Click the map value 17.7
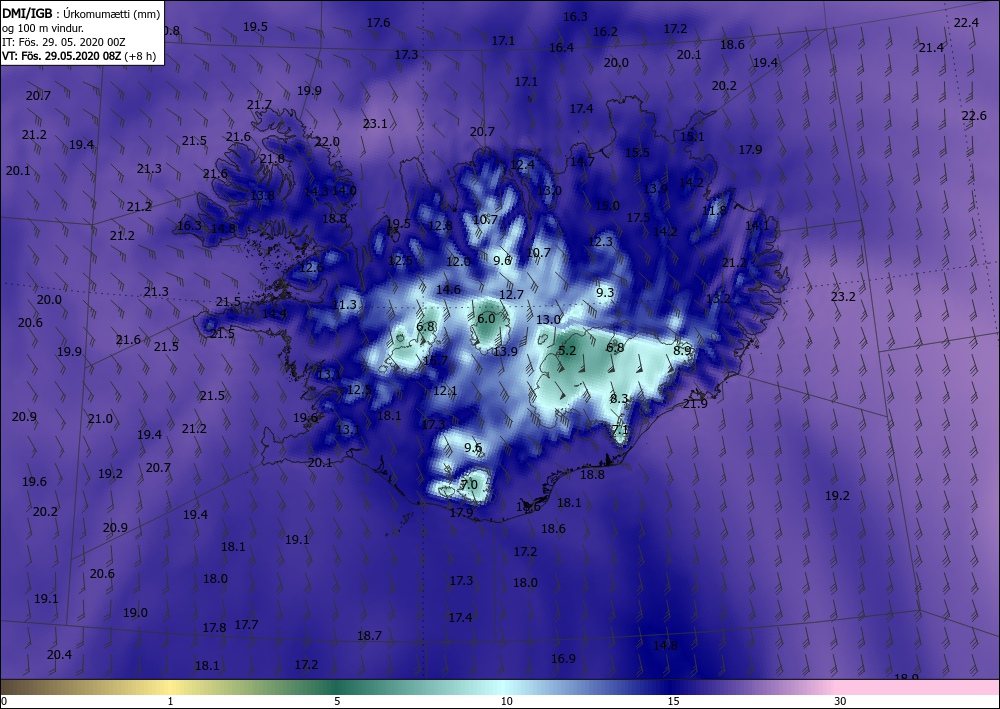 pyautogui.click(x=246, y=625)
